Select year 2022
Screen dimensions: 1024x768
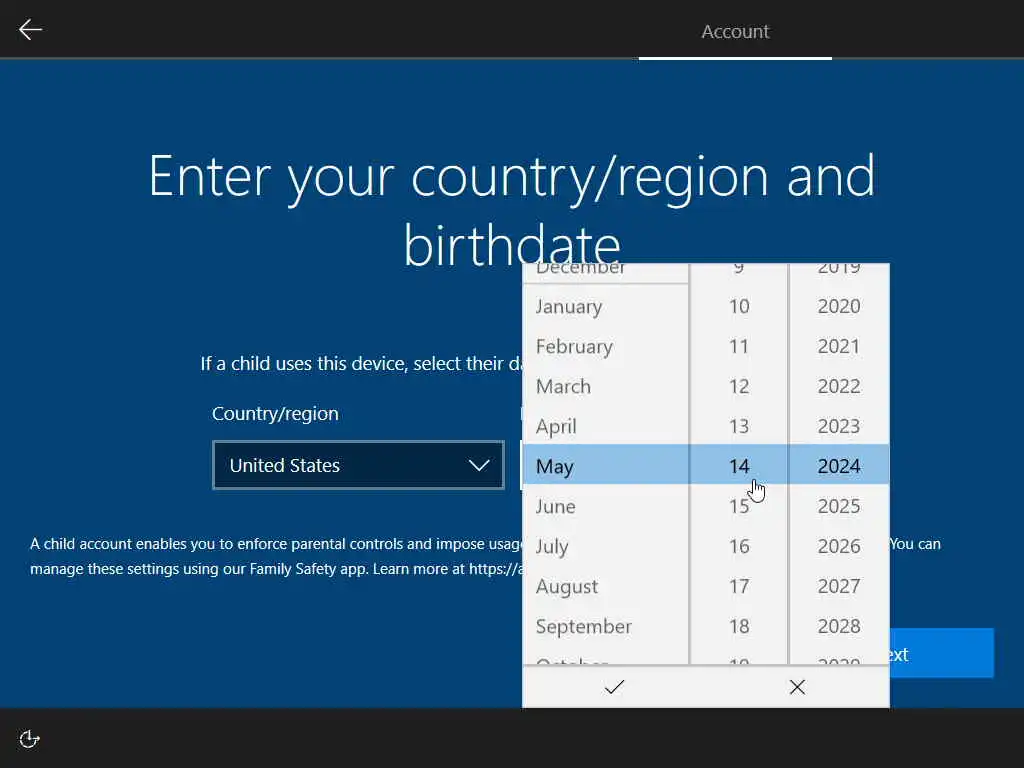(839, 386)
